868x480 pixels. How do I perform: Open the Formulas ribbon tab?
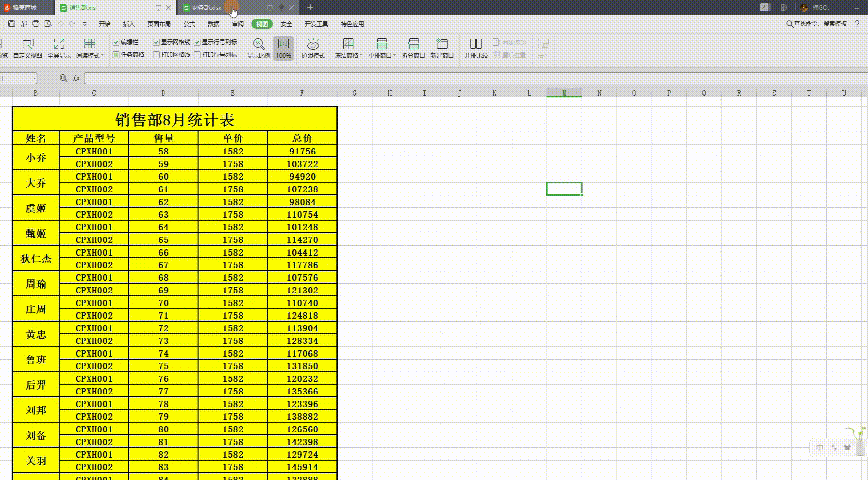coord(189,24)
